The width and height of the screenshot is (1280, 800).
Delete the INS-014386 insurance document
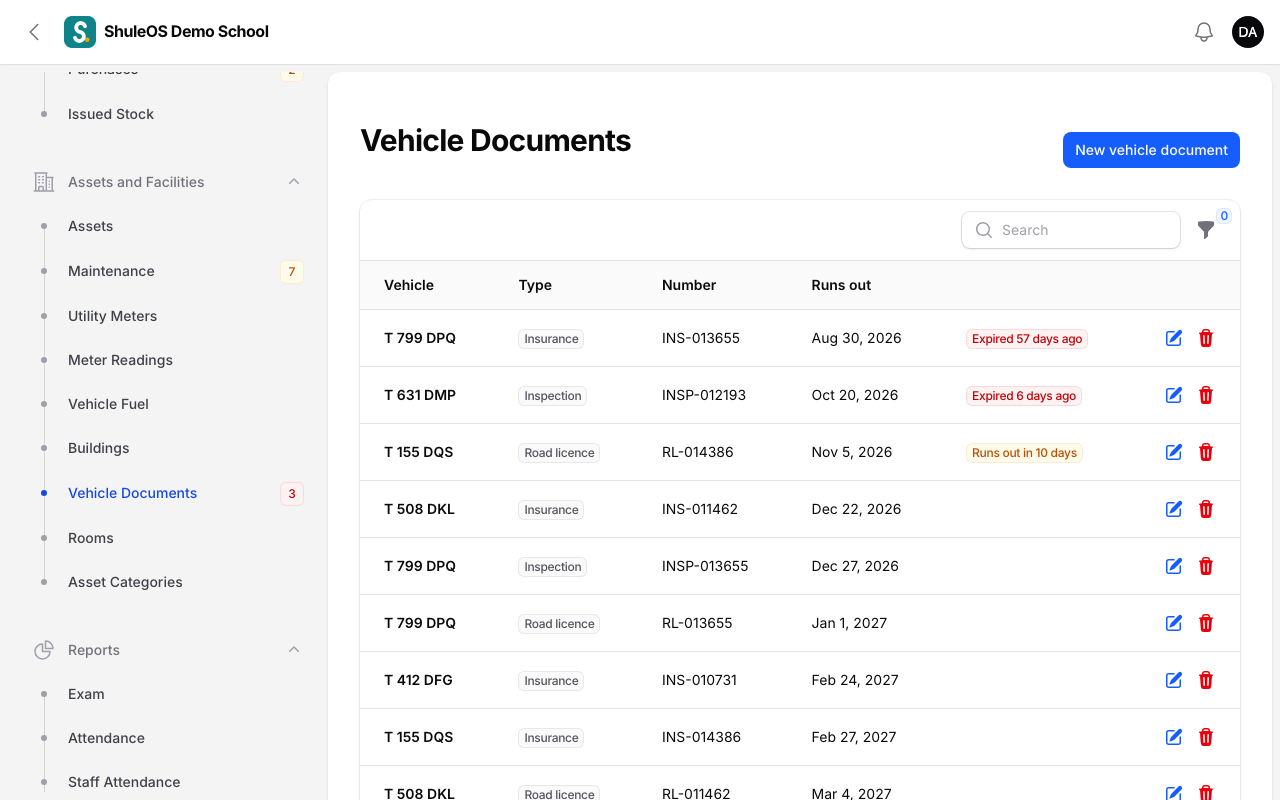pyautogui.click(x=1206, y=737)
